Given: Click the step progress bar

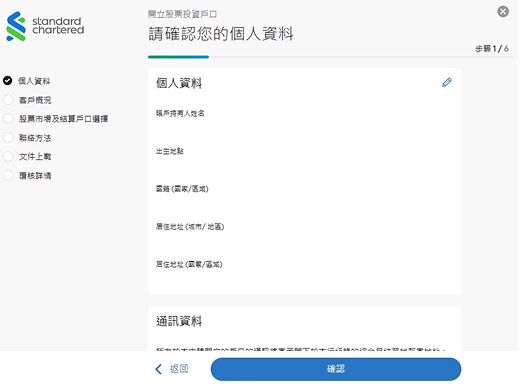Looking at the screenshot, I should click(331, 57).
